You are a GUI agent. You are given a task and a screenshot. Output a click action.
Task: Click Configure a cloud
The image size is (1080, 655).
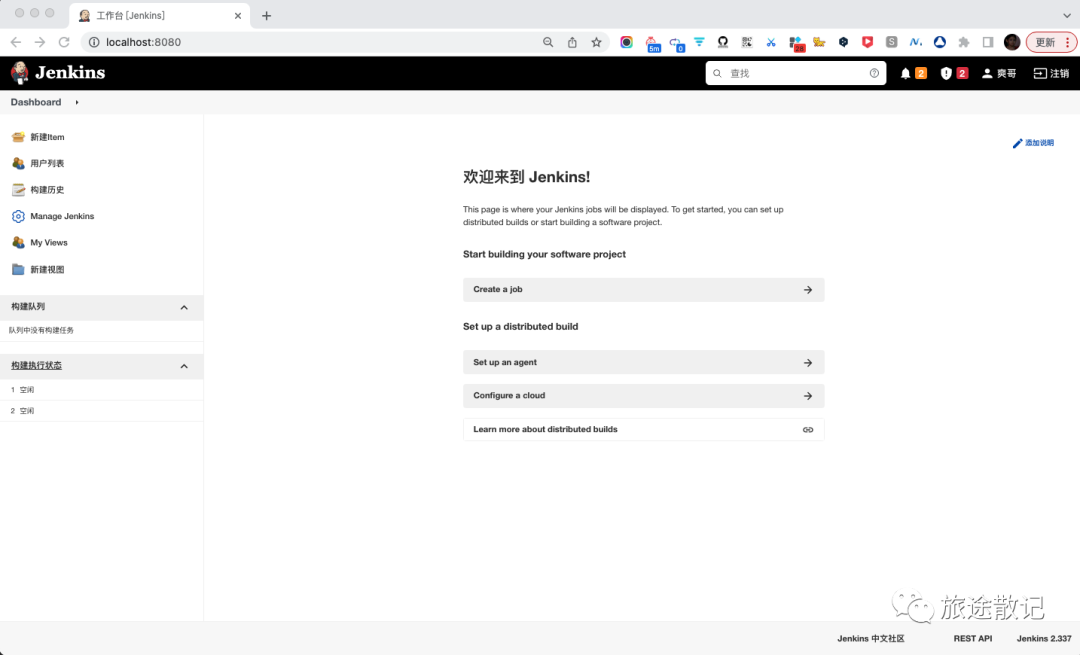(x=643, y=396)
